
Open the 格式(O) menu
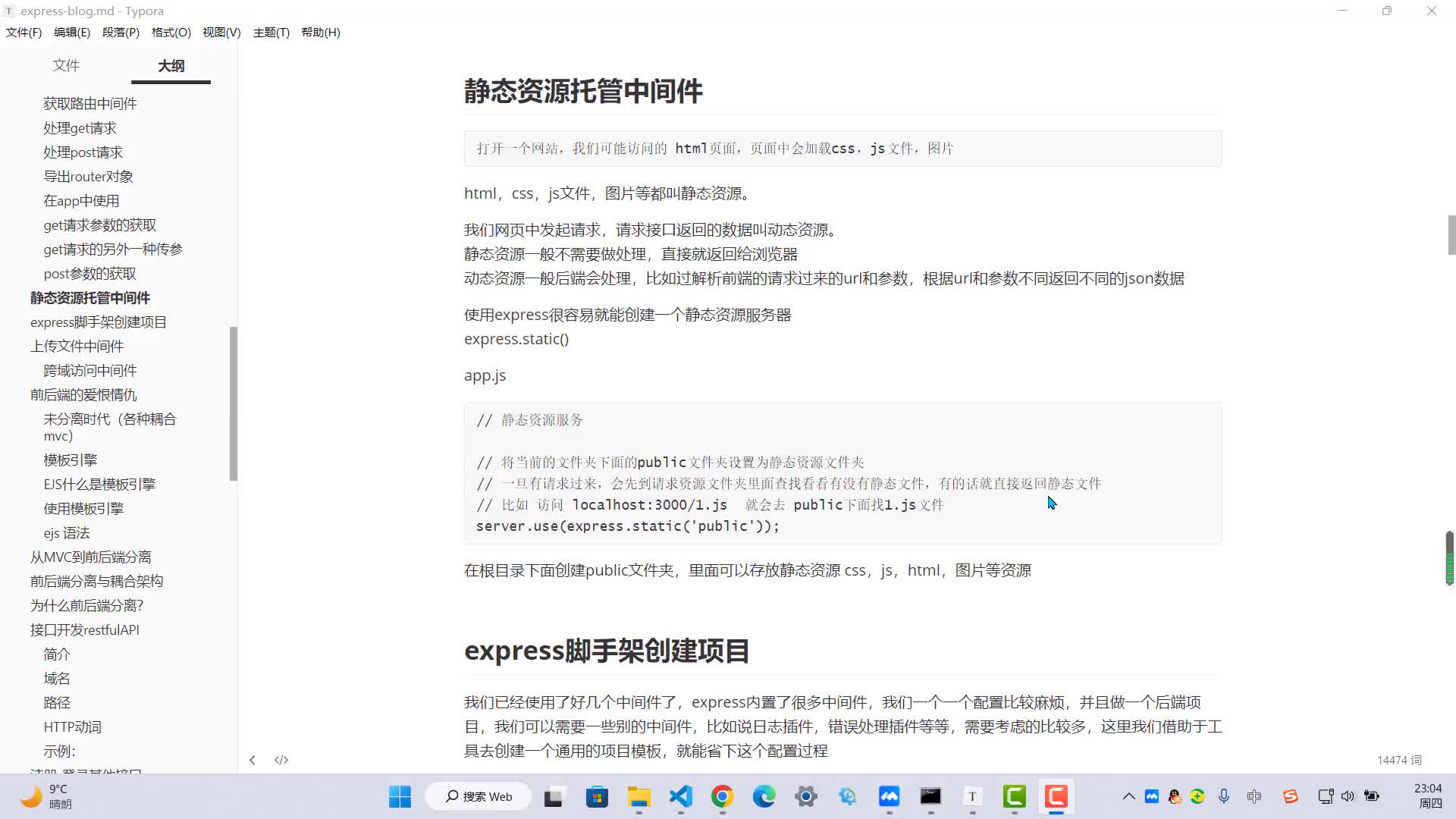[x=171, y=32]
